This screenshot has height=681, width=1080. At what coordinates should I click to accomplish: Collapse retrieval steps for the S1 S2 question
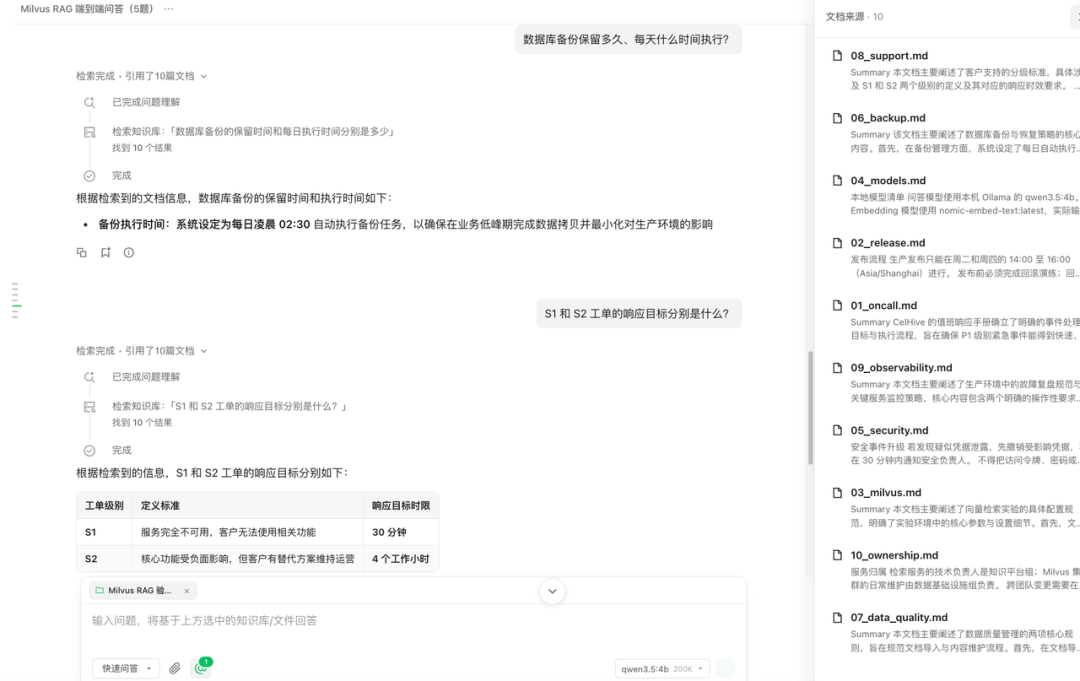[x=141, y=351]
